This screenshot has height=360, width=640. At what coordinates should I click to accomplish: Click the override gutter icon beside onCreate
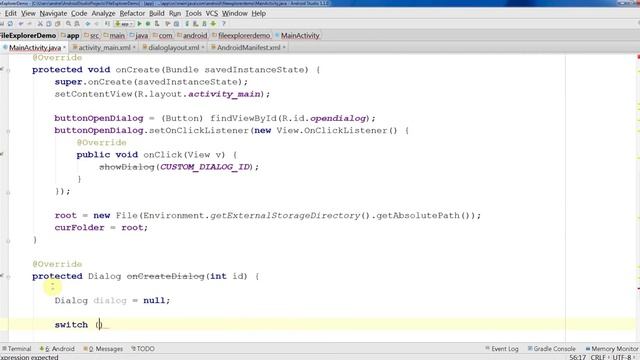[2, 69]
